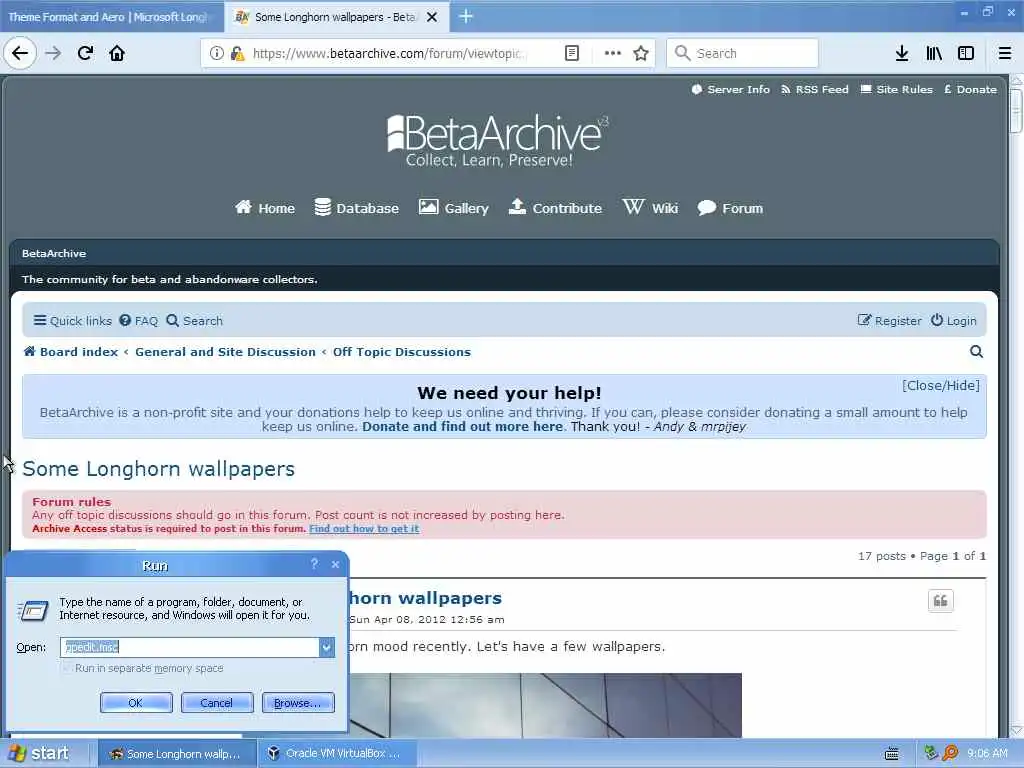Open Database in site navigation

point(357,208)
